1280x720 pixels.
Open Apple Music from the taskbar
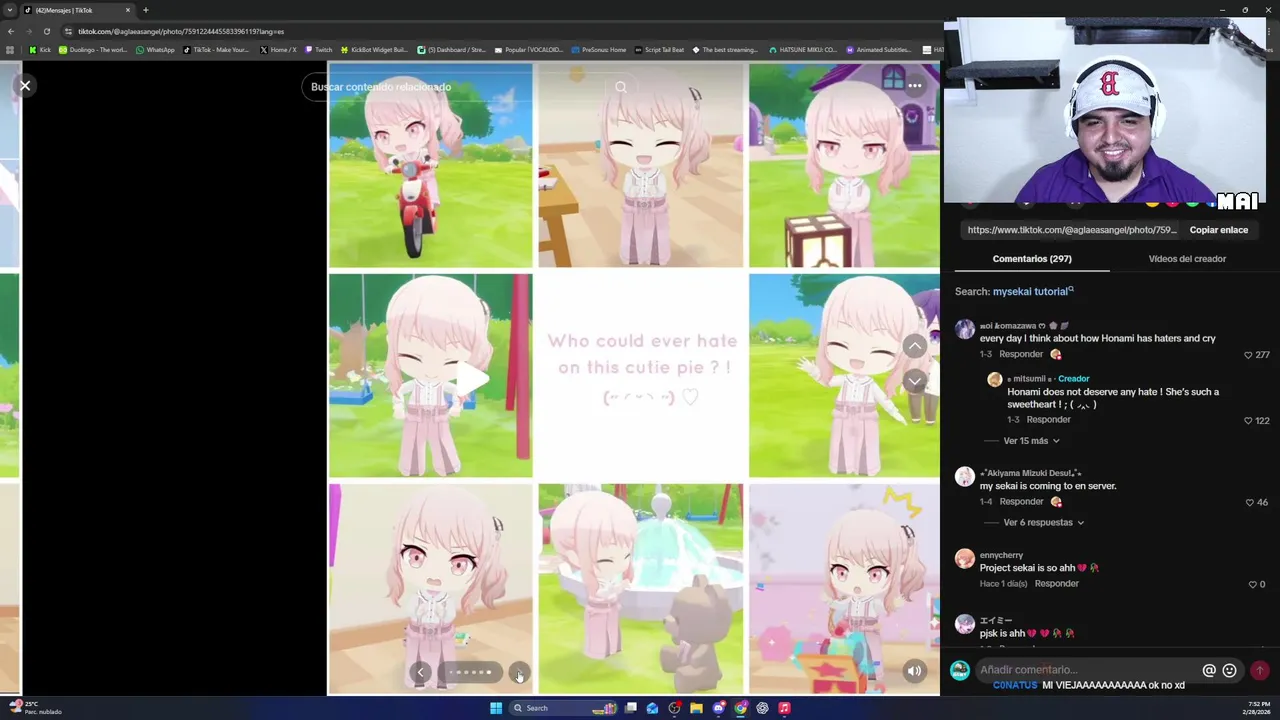click(x=784, y=708)
